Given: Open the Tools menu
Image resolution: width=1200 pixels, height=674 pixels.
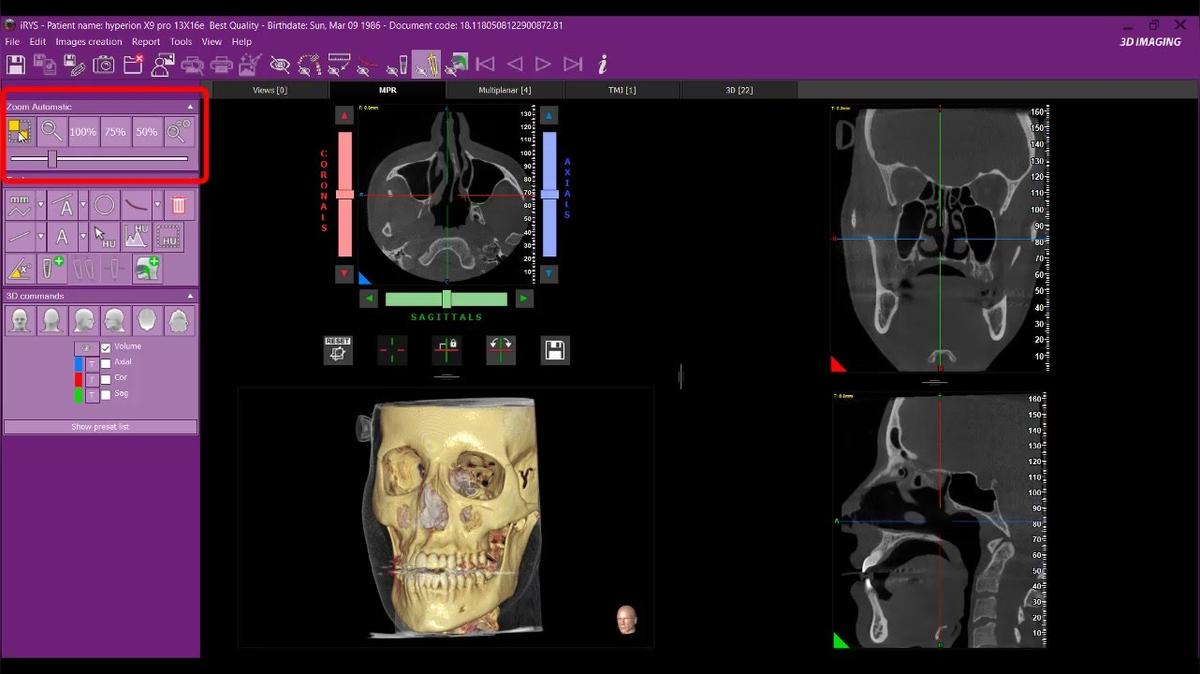Looking at the screenshot, I should pos(181,42).
